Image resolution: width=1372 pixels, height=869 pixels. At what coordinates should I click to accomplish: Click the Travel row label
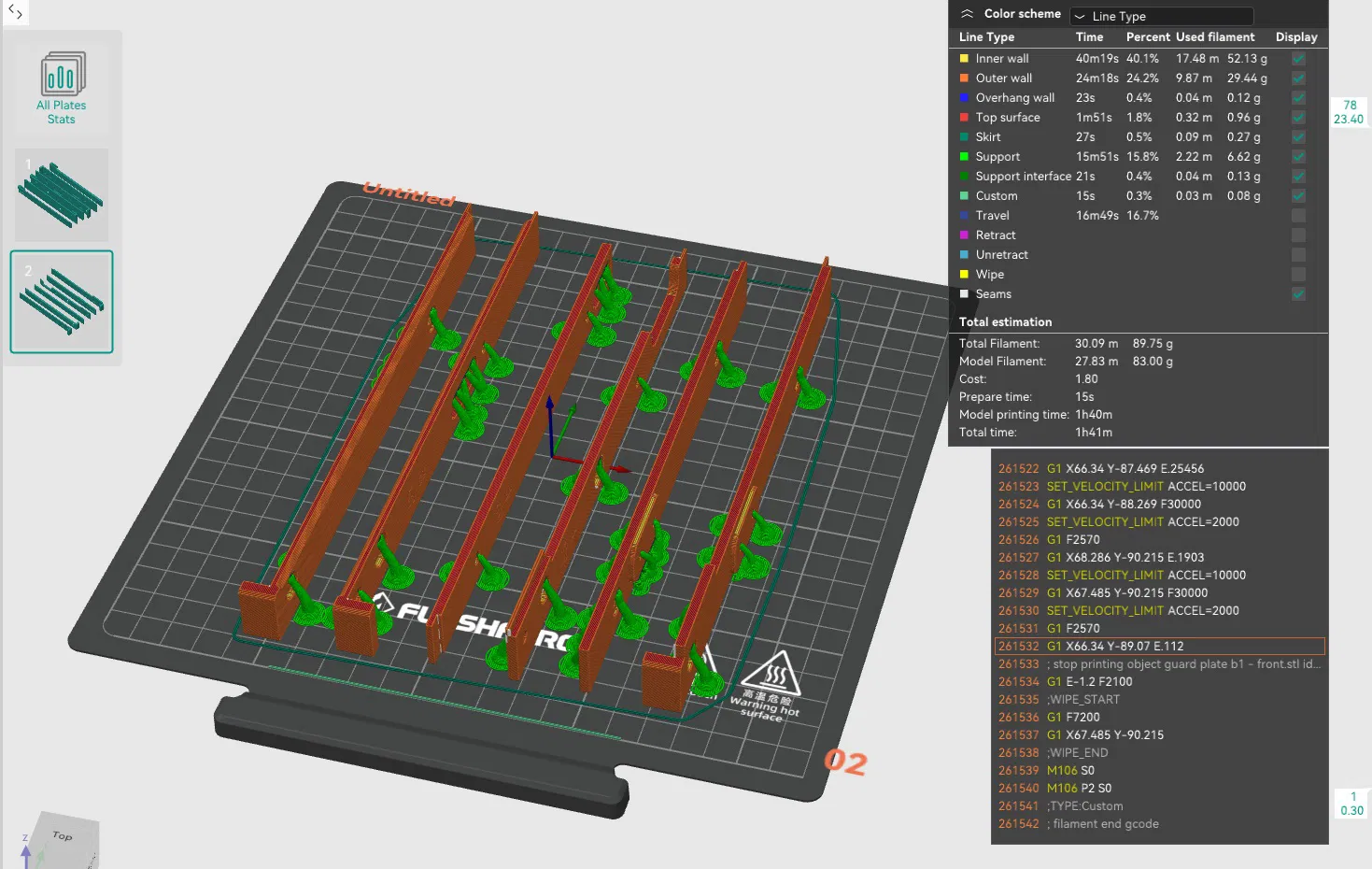pyautogui.click(x=993, y=216)
